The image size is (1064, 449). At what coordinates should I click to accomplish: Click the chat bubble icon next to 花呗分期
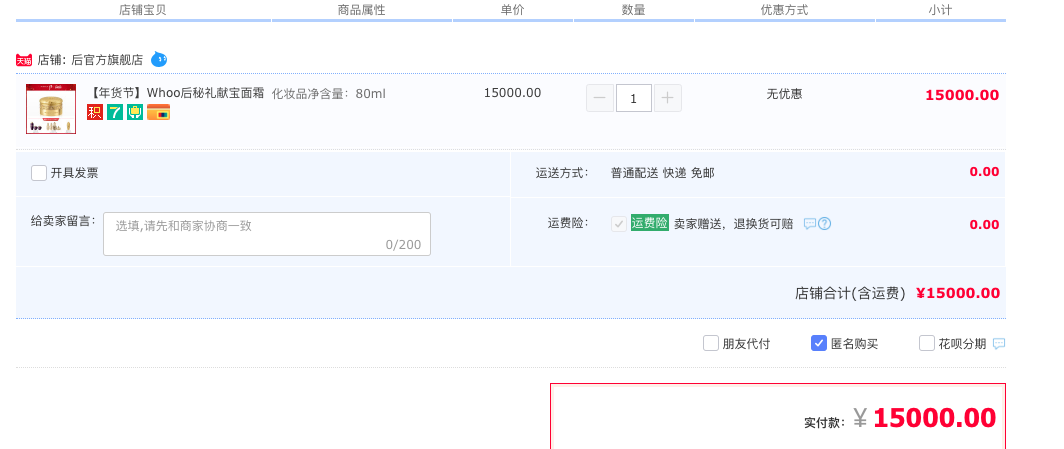click(999, 344)
